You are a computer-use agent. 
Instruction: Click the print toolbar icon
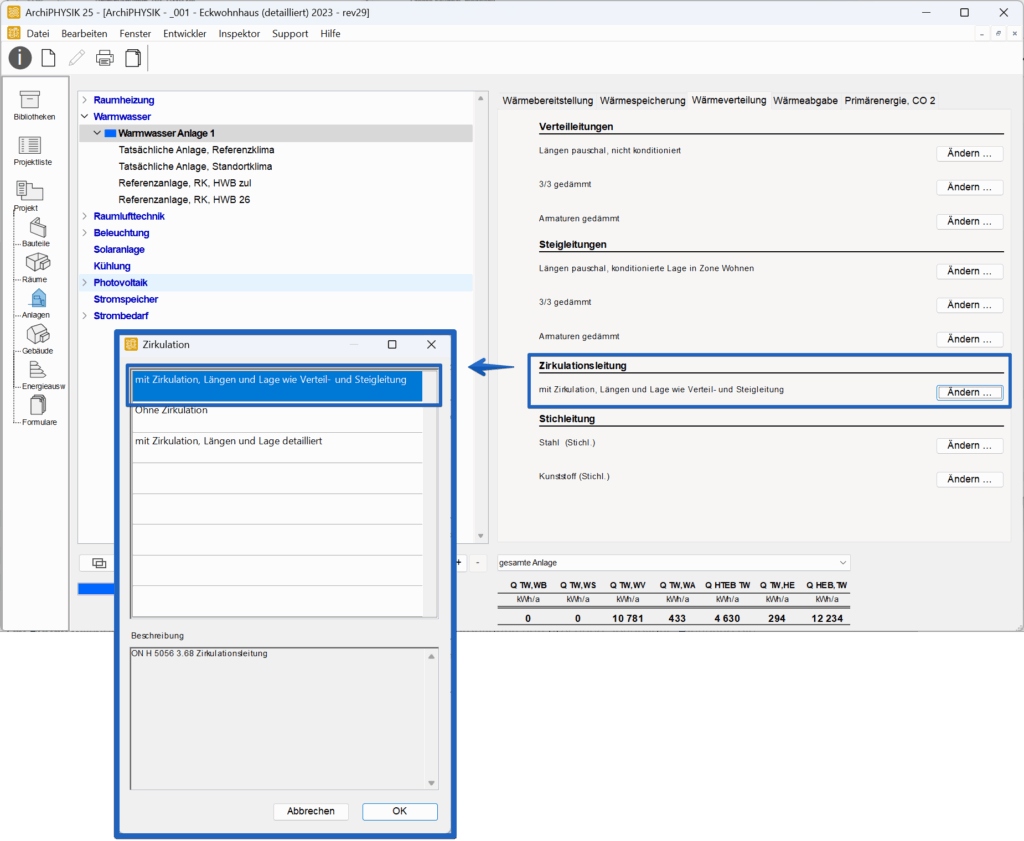click(x=104, y=58)
